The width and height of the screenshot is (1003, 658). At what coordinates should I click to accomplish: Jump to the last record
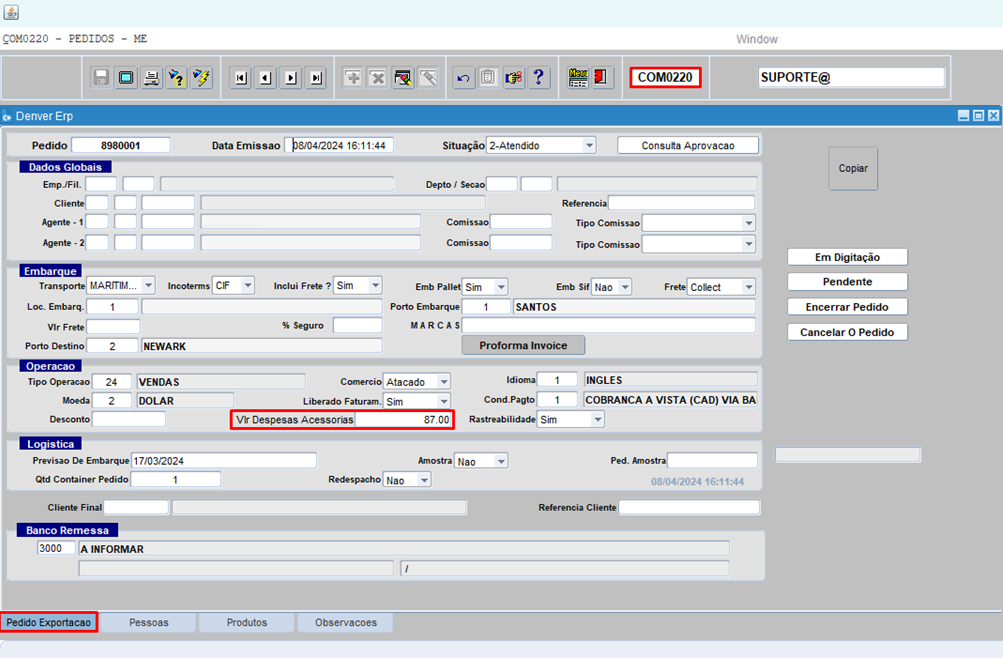coord(316,78)
